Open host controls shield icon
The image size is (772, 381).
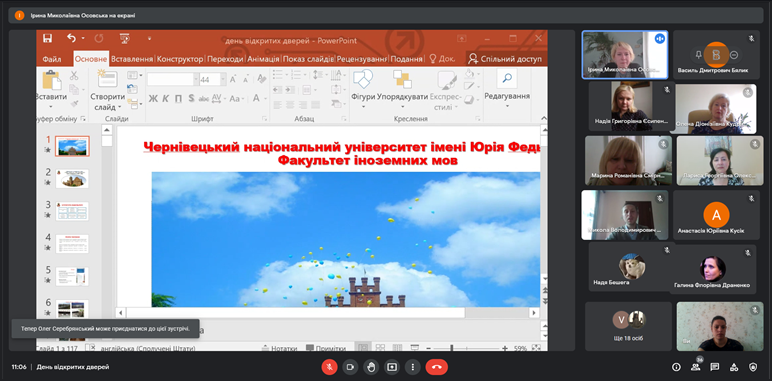pyautogui.click(x=753, y=367)
